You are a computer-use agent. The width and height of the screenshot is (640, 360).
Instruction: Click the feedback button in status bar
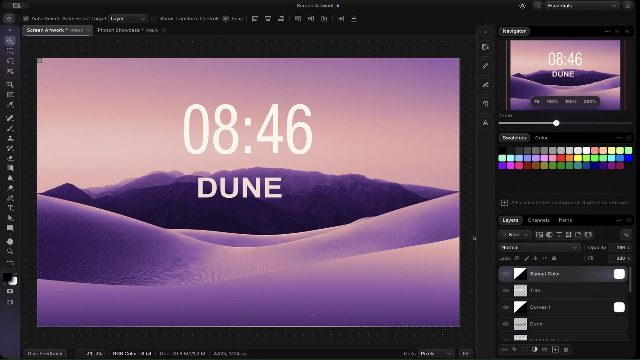click(x=45, y=353)
